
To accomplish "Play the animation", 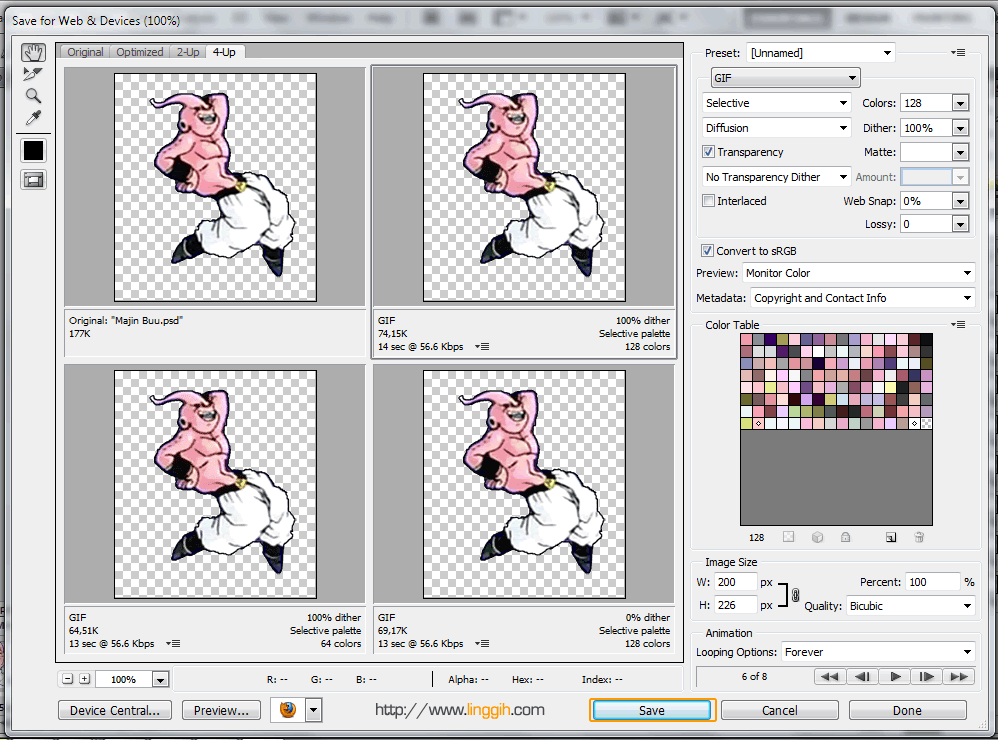I will (x=895, y=676).
